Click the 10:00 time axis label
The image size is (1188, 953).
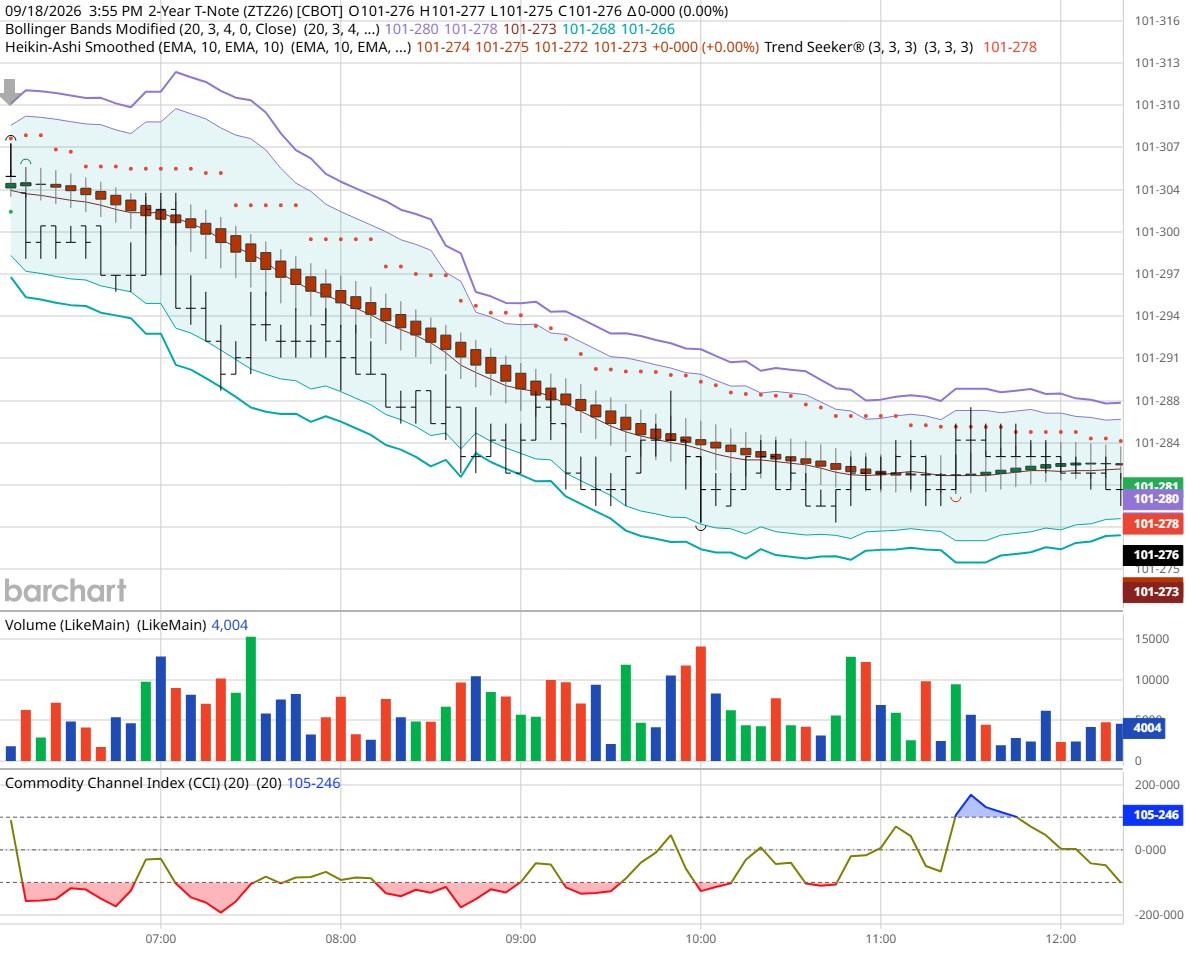pyautogui.click(x=700, y=939)
